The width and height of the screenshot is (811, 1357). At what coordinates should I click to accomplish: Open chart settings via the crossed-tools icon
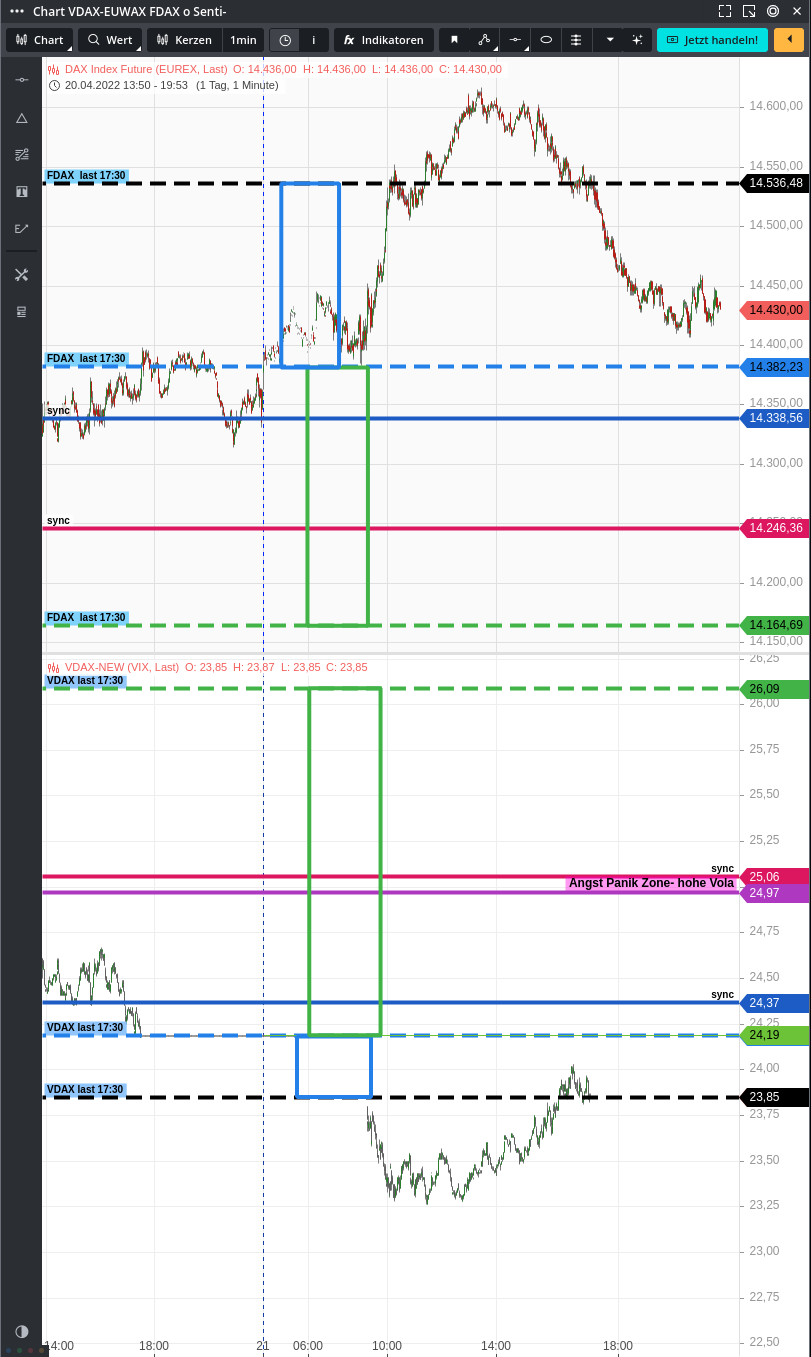pyautogui.click(x=21, y=274)
